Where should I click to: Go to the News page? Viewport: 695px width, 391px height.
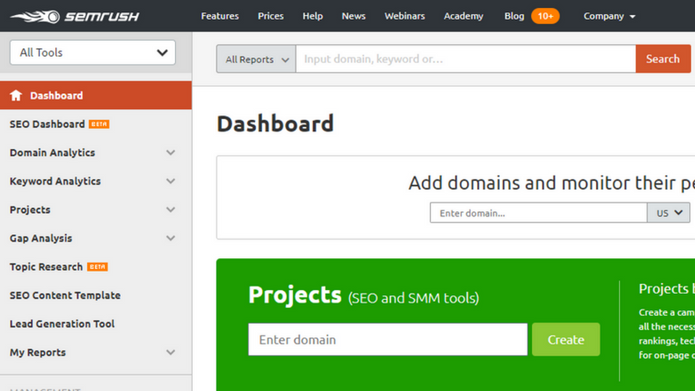353,16
